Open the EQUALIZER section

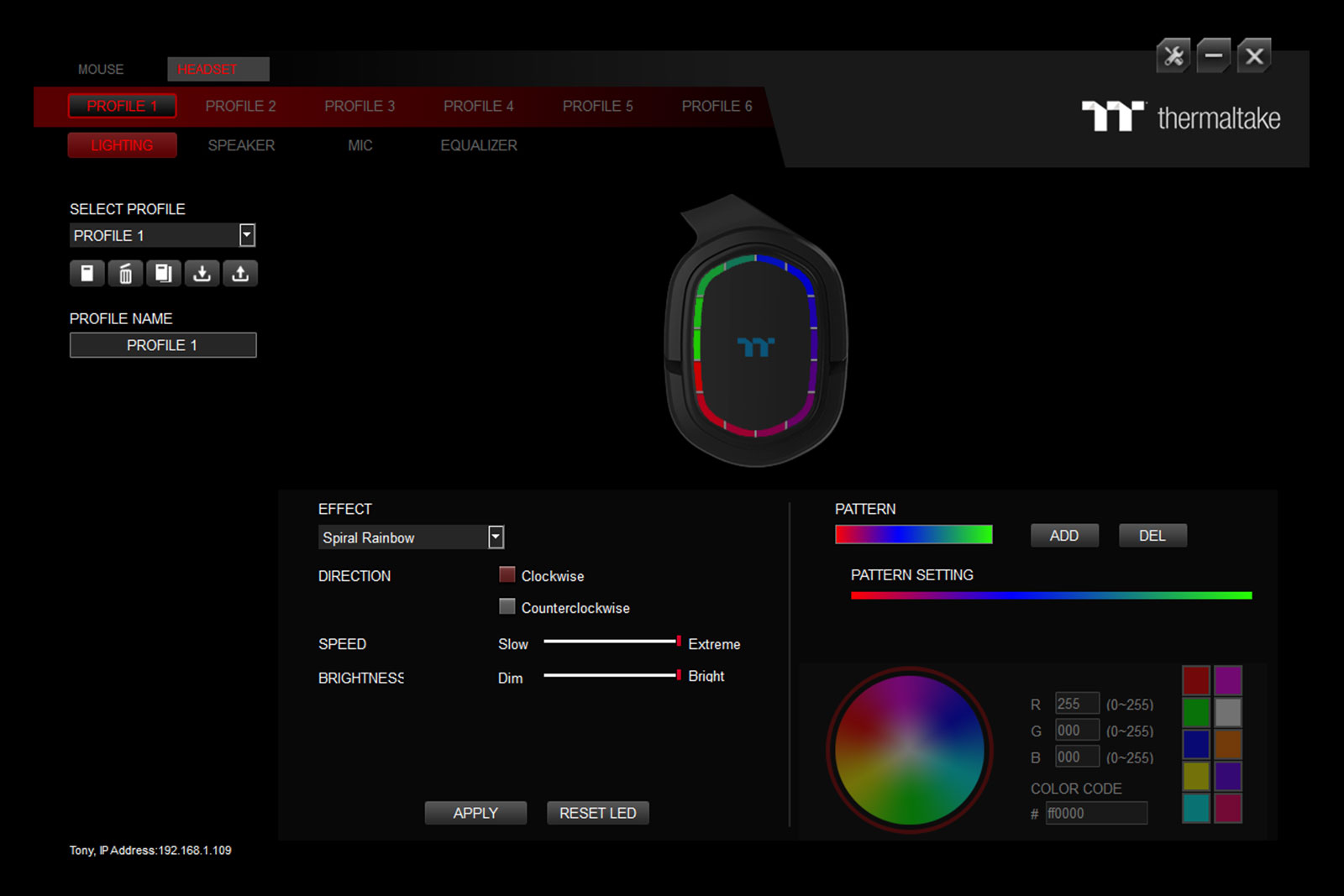click(479, 145)
